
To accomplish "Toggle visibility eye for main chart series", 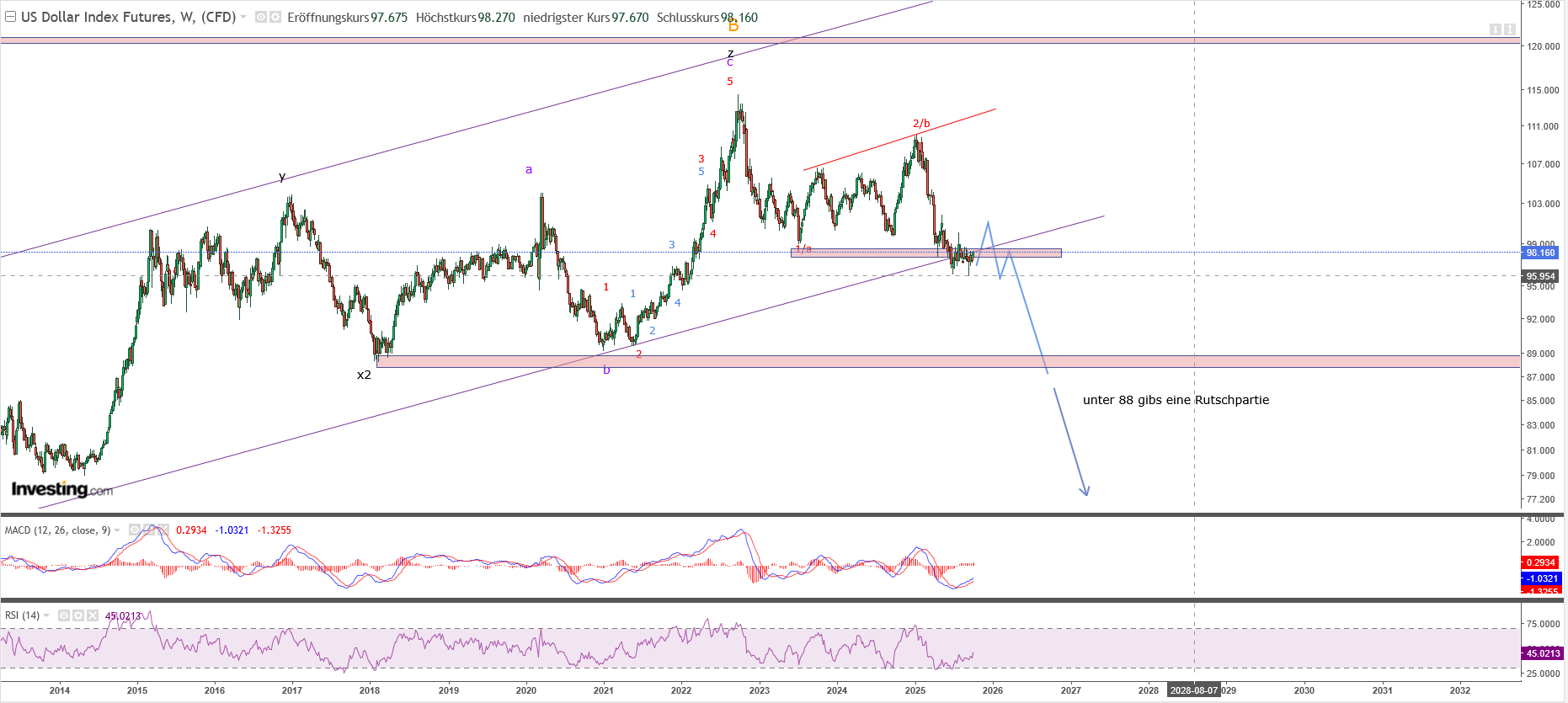I will (x=260, y=17).
